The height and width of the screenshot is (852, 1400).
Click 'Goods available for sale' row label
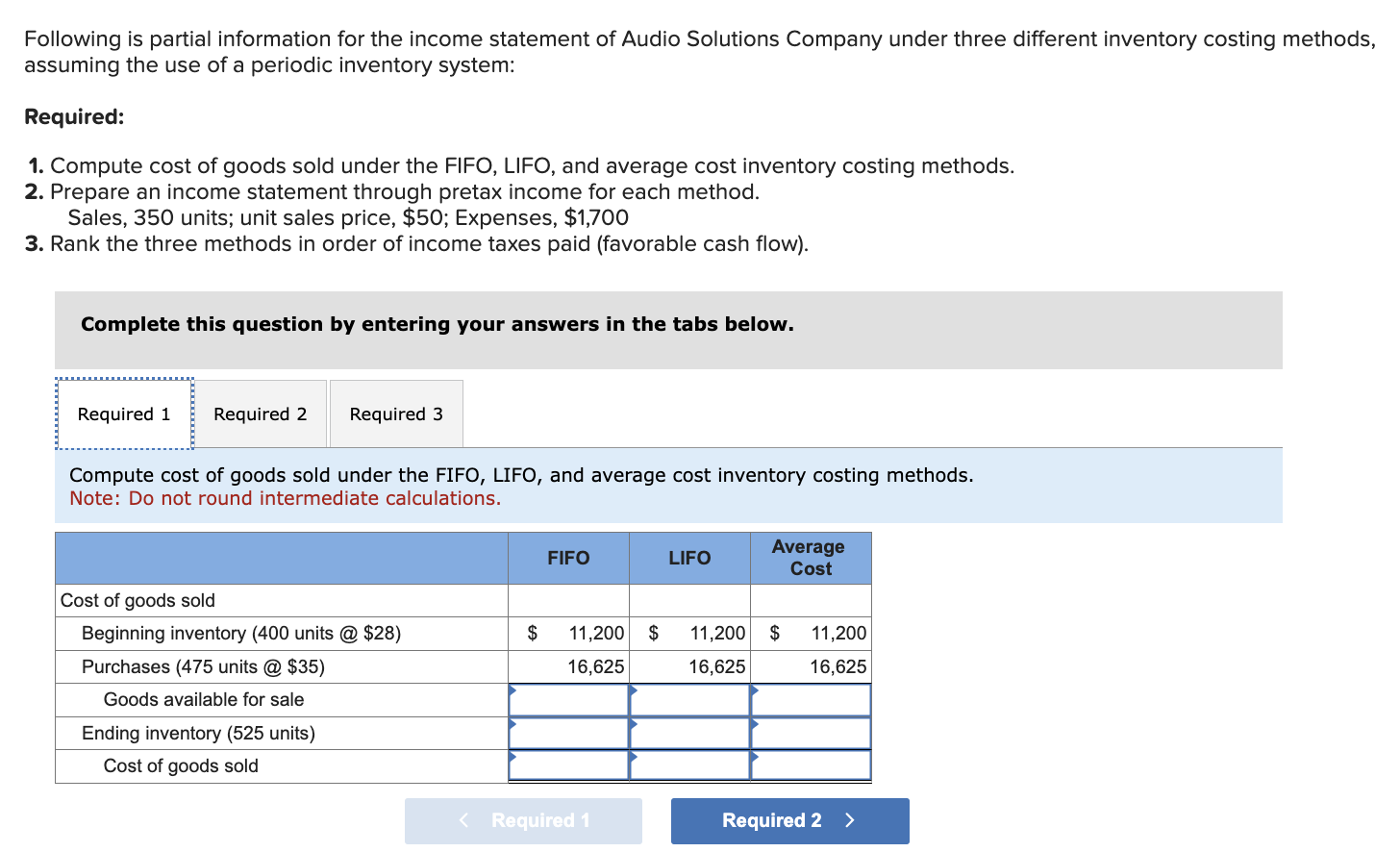(204, 699)
